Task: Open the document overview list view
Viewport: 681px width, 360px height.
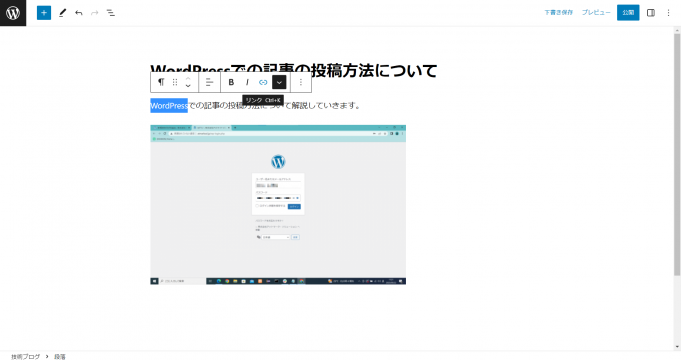Action: tap(111, 13)
